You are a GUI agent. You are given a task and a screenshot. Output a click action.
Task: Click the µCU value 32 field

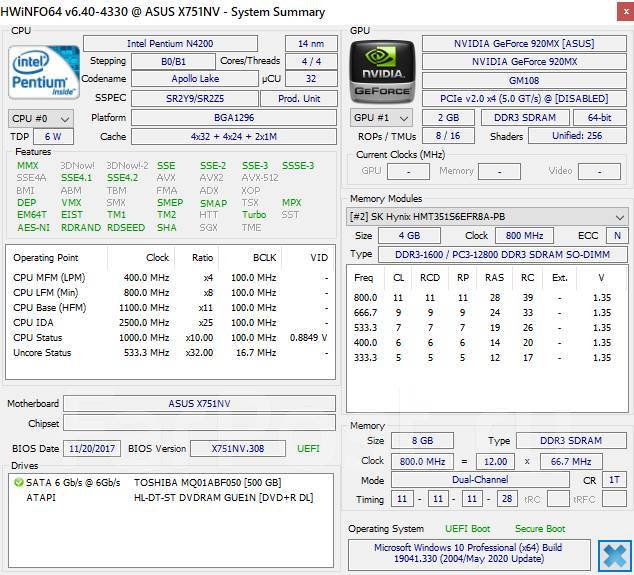click(x=311, y=79)
